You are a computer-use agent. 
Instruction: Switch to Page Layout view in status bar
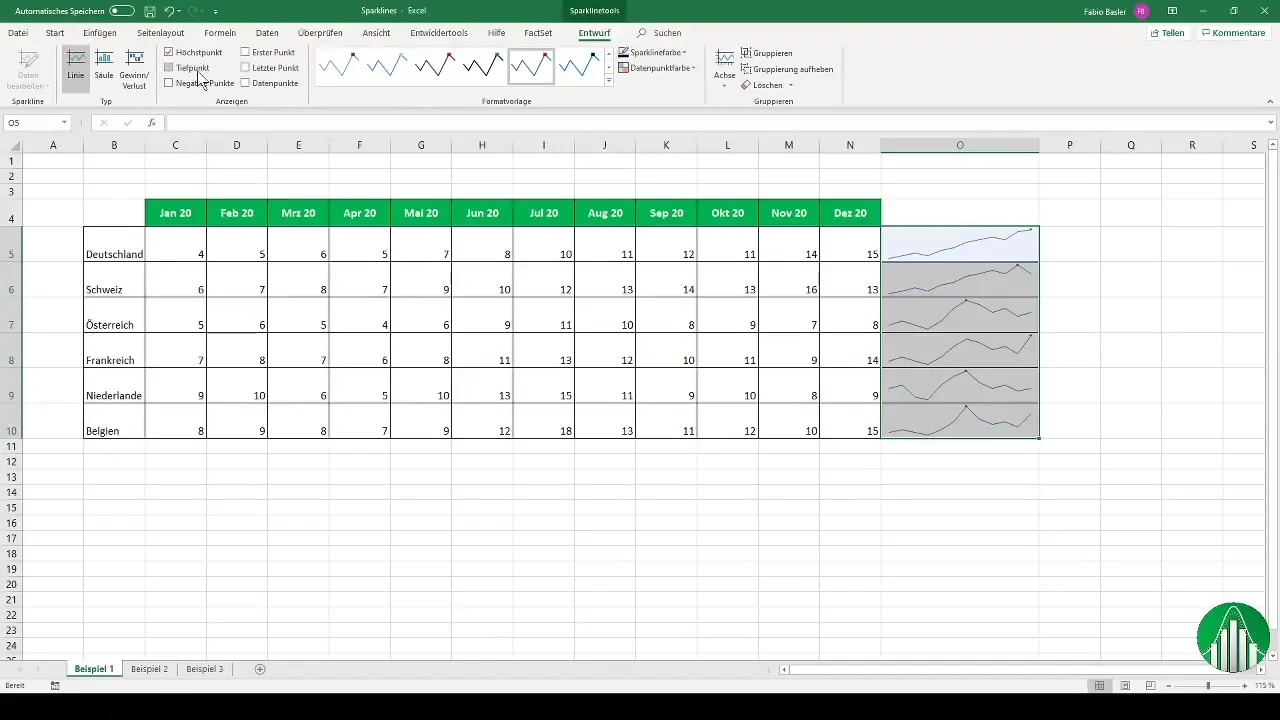pyautogui.click(x=1125, y=685)
